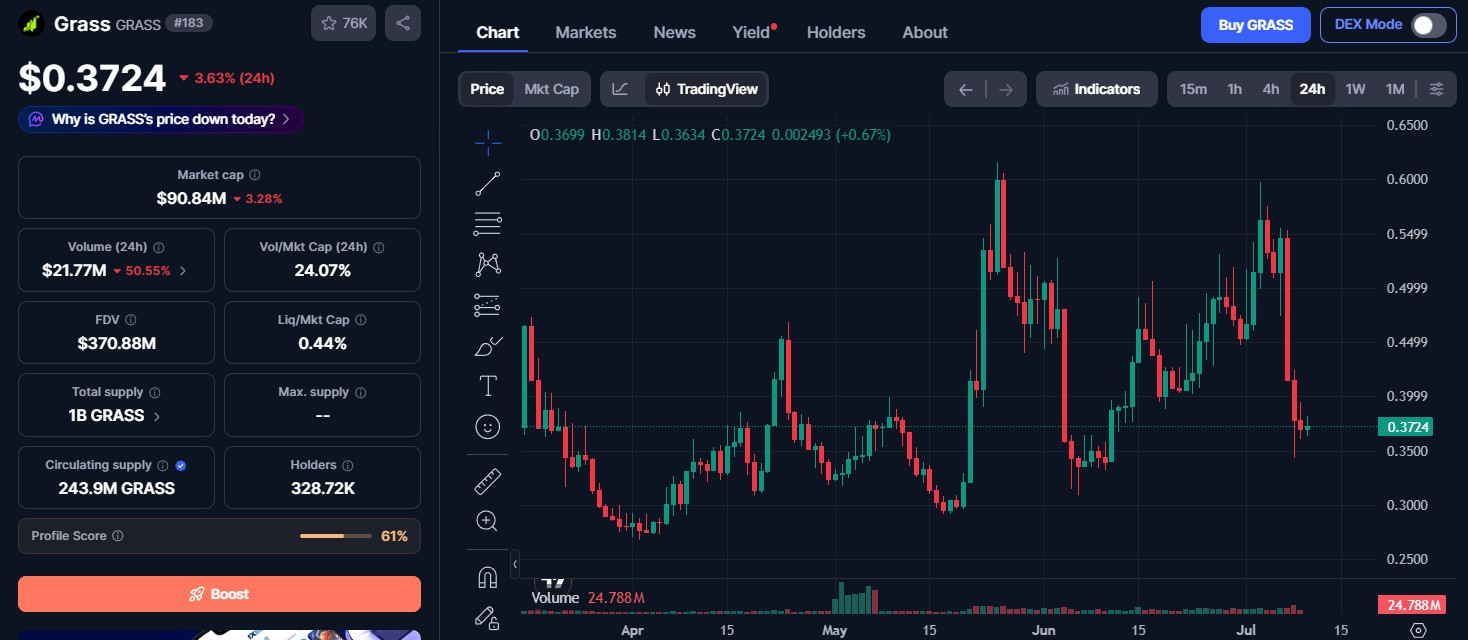Select the TradingView chart mode
The width and height of the screenshot is (1468, 640).
(707, 89)
